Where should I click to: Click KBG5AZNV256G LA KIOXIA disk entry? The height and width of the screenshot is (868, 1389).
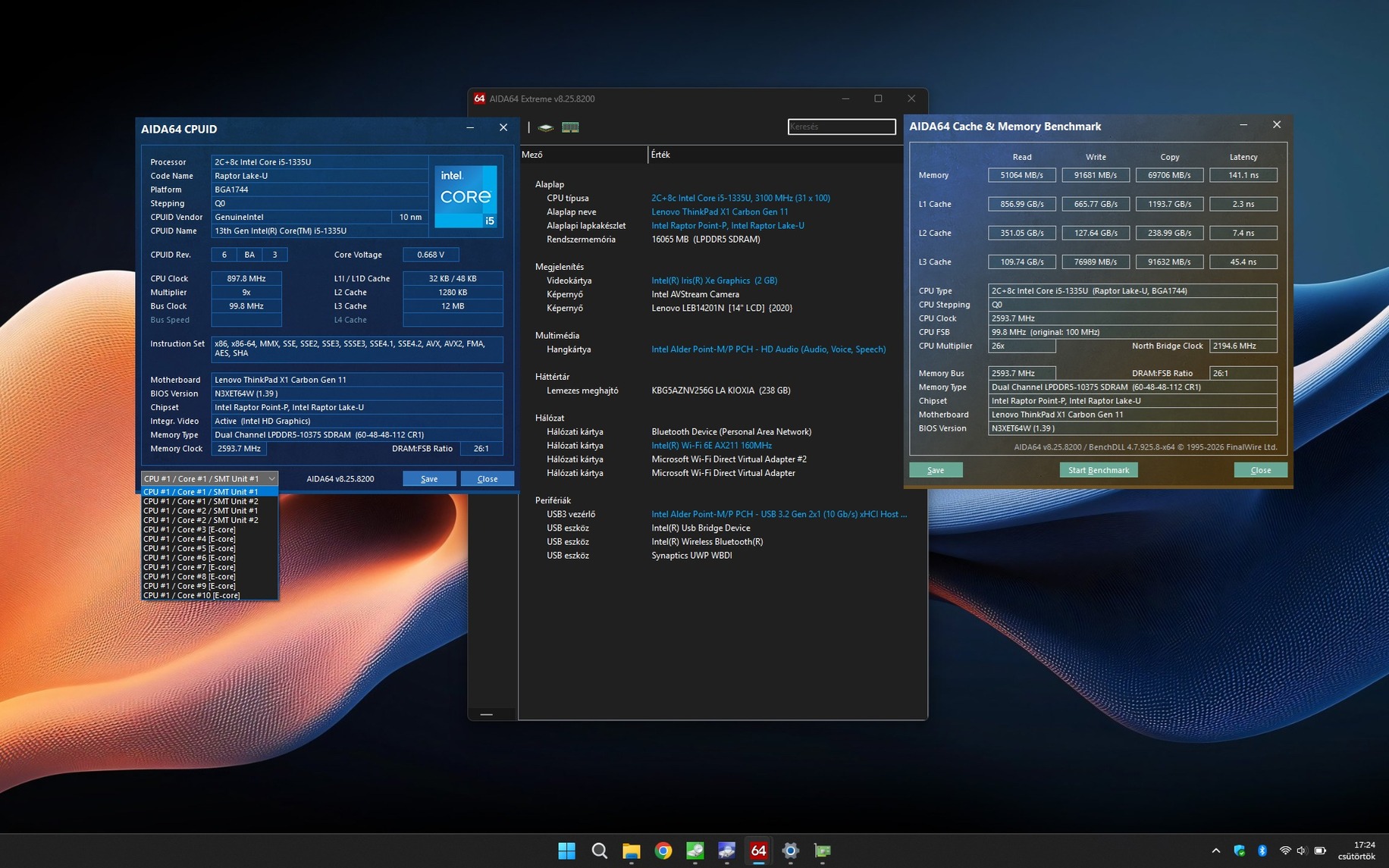[721, 390]
